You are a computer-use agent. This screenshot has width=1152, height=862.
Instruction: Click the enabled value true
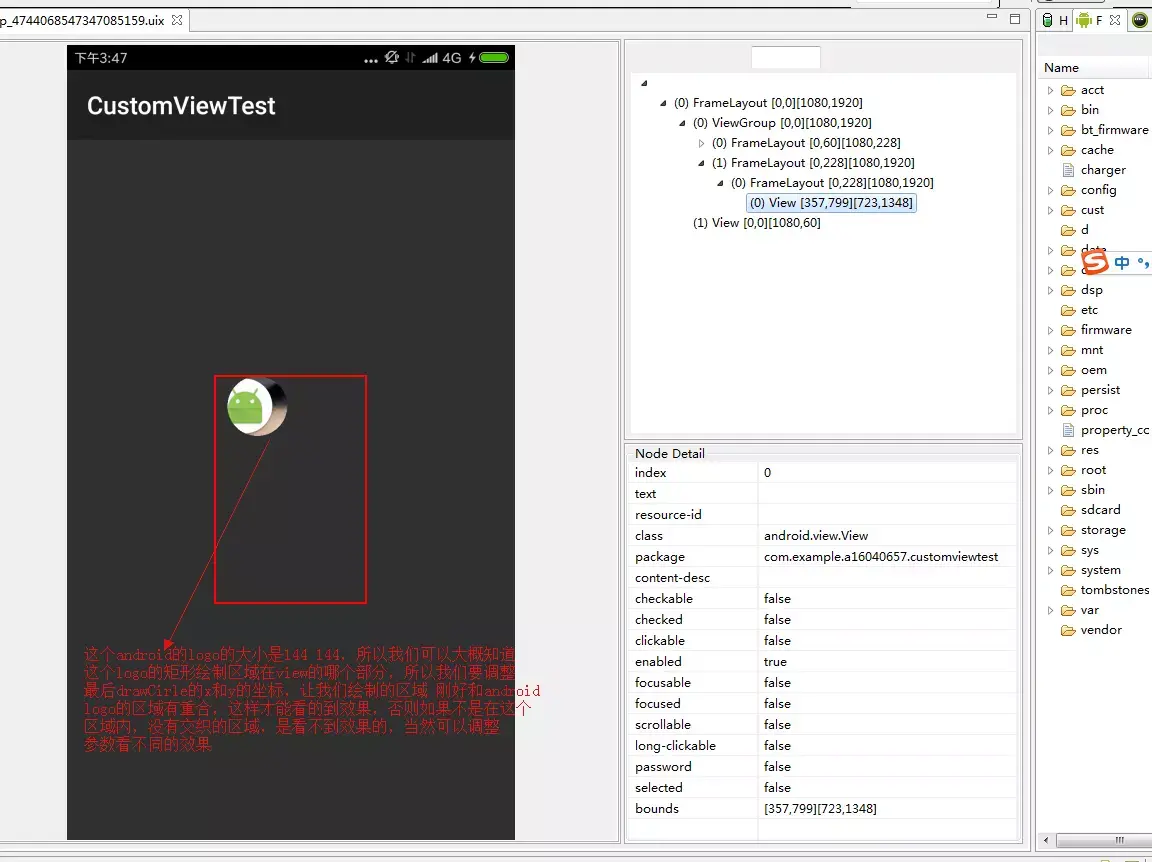[775, 662]
